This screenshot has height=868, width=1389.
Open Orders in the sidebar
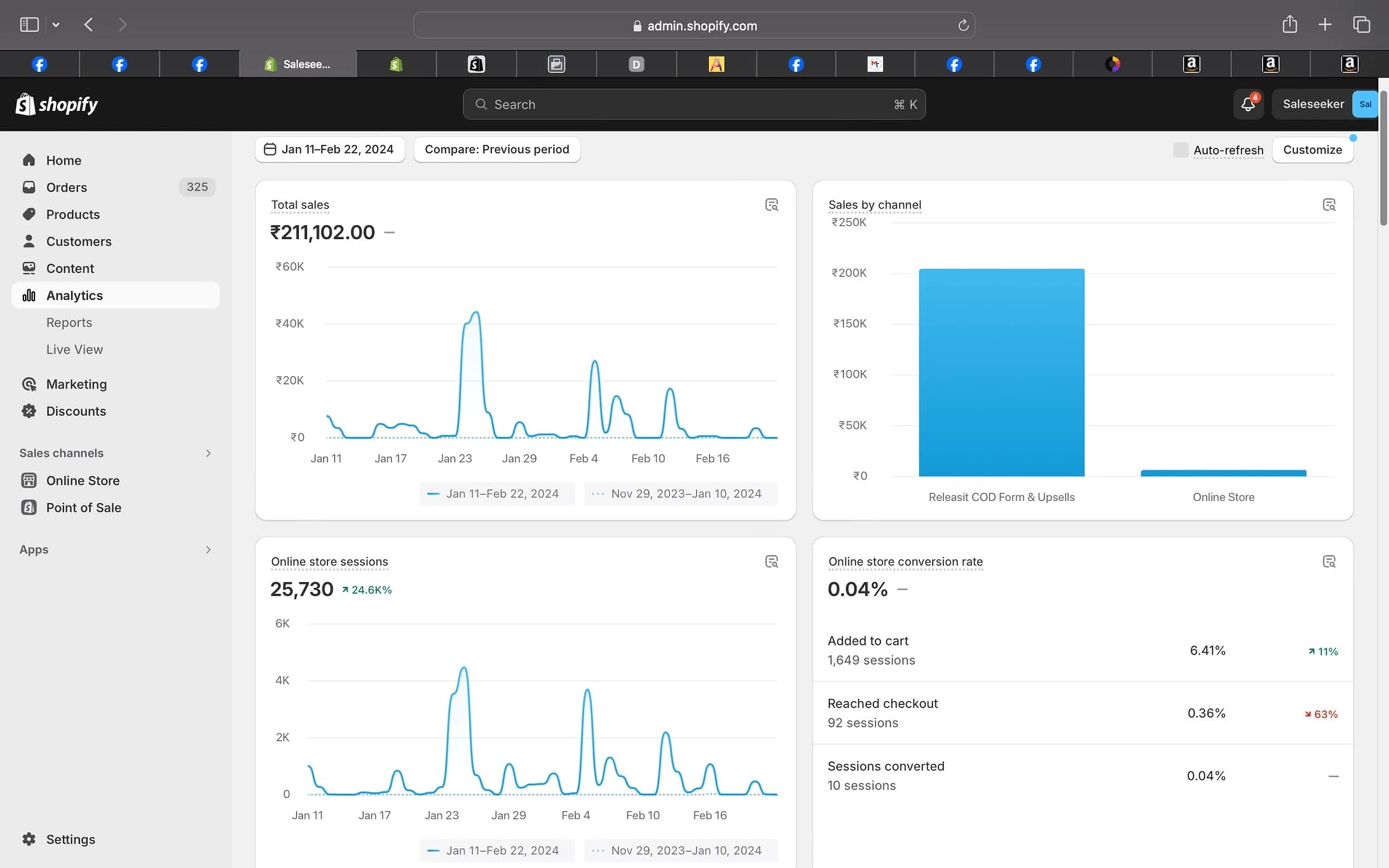tap(67, 187)
